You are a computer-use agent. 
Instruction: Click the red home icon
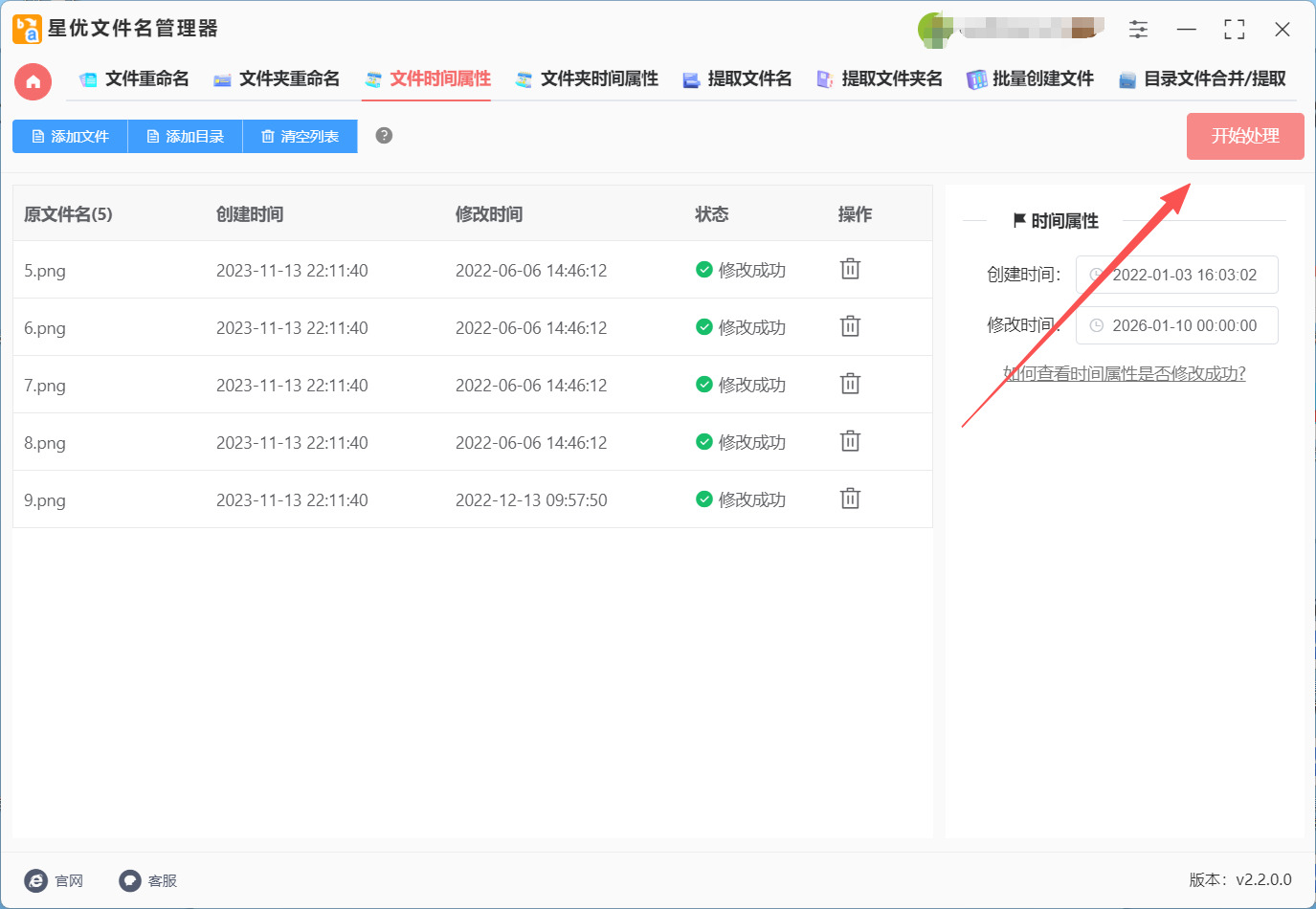click(33, 81)
